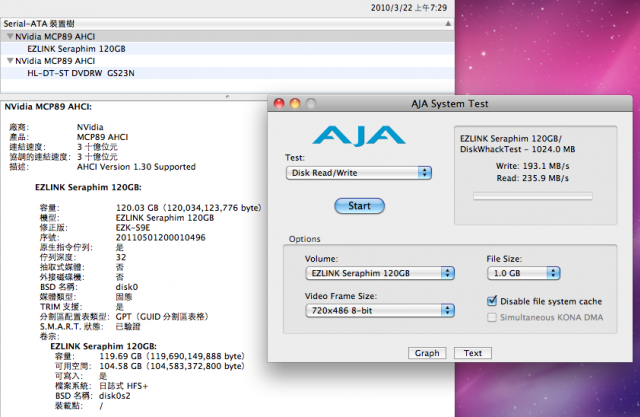This screenshot has width=640, height=417.
Task: Click the AJA logo
Action: 359,135
